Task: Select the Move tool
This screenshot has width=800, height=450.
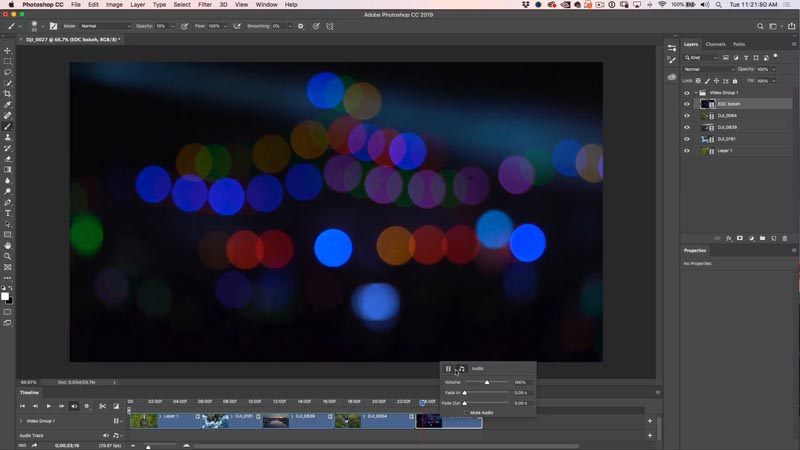Action: [x=8, y=51]
